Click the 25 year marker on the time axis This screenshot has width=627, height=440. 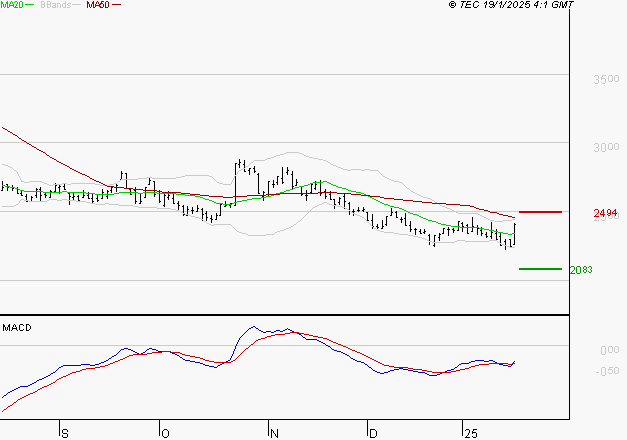pos(470,433)
